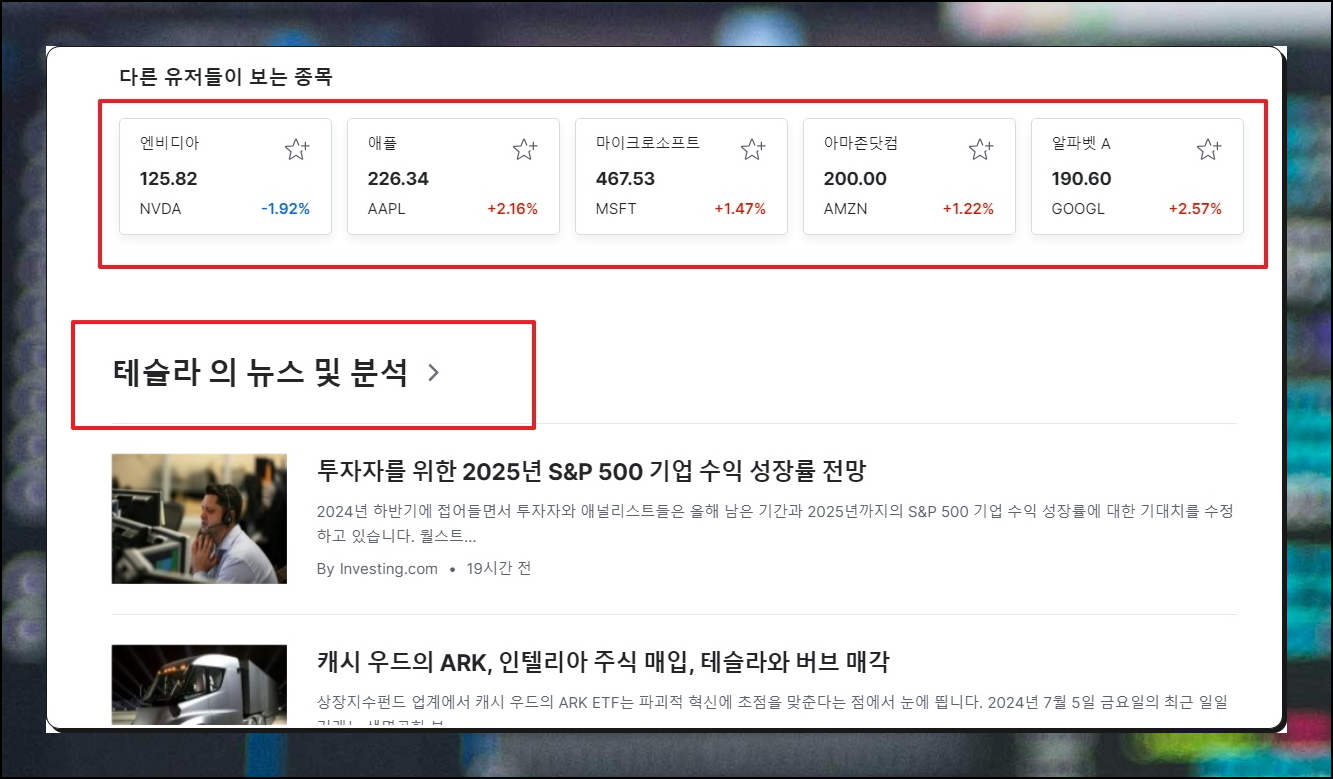Click the -1.92% change value
Viewport: 1333px width, 779px height.
coord(285,209)
